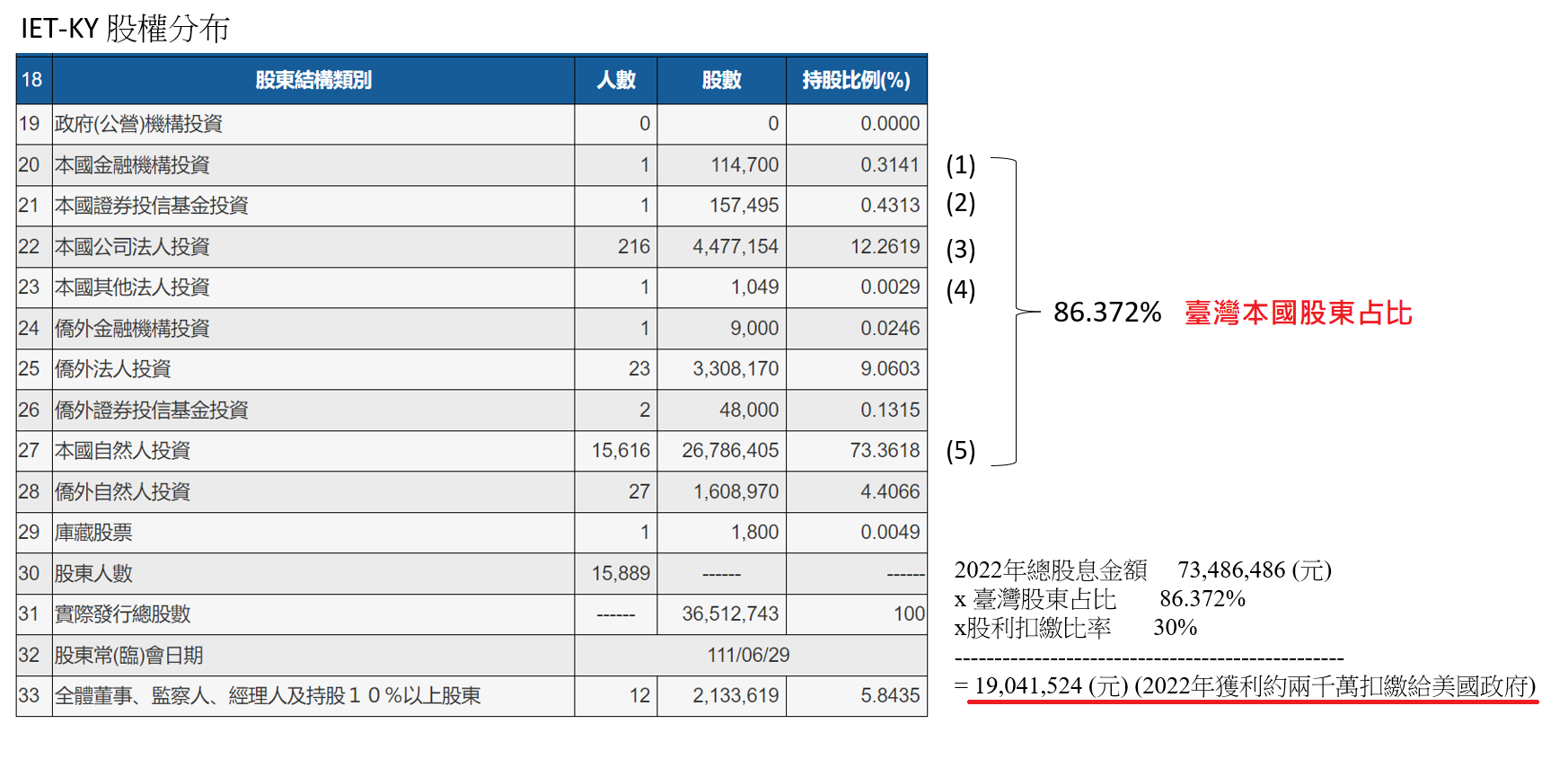The width and height of the screenshot is (1568, 759).
Task: Click the 股東結構類別 column header
Action: click(x=313, y=80)
